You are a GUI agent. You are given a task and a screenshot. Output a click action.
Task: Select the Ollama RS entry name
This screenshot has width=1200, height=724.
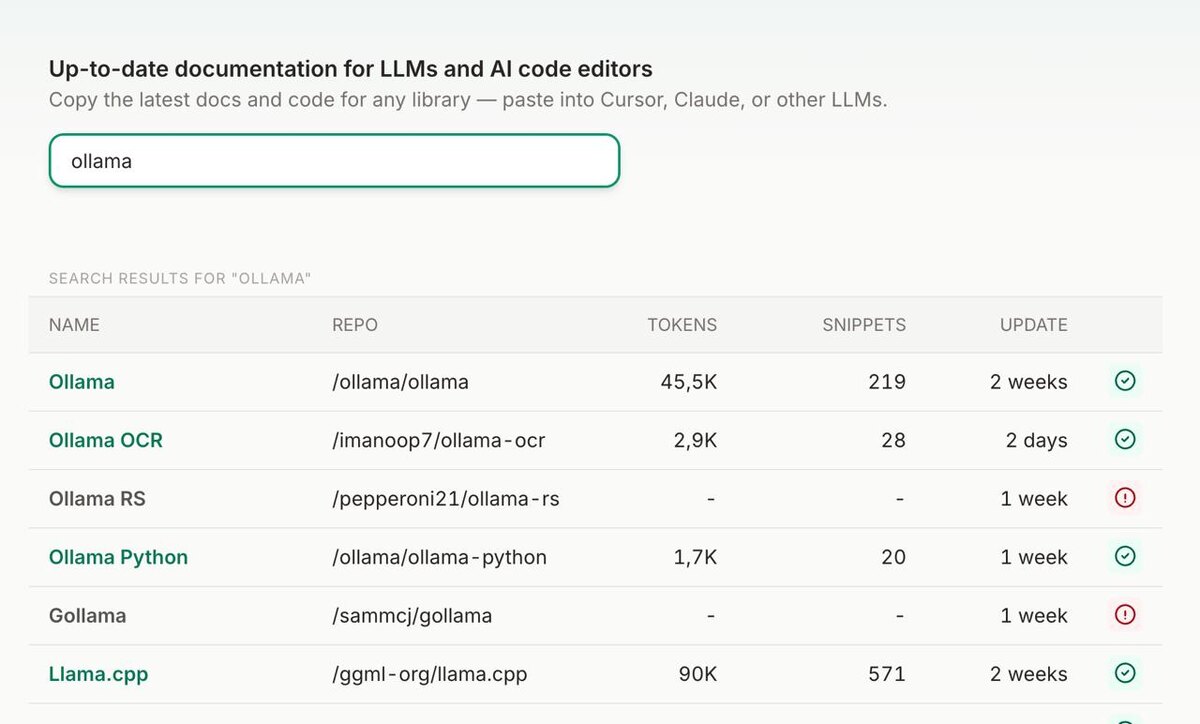click(97, 499)
